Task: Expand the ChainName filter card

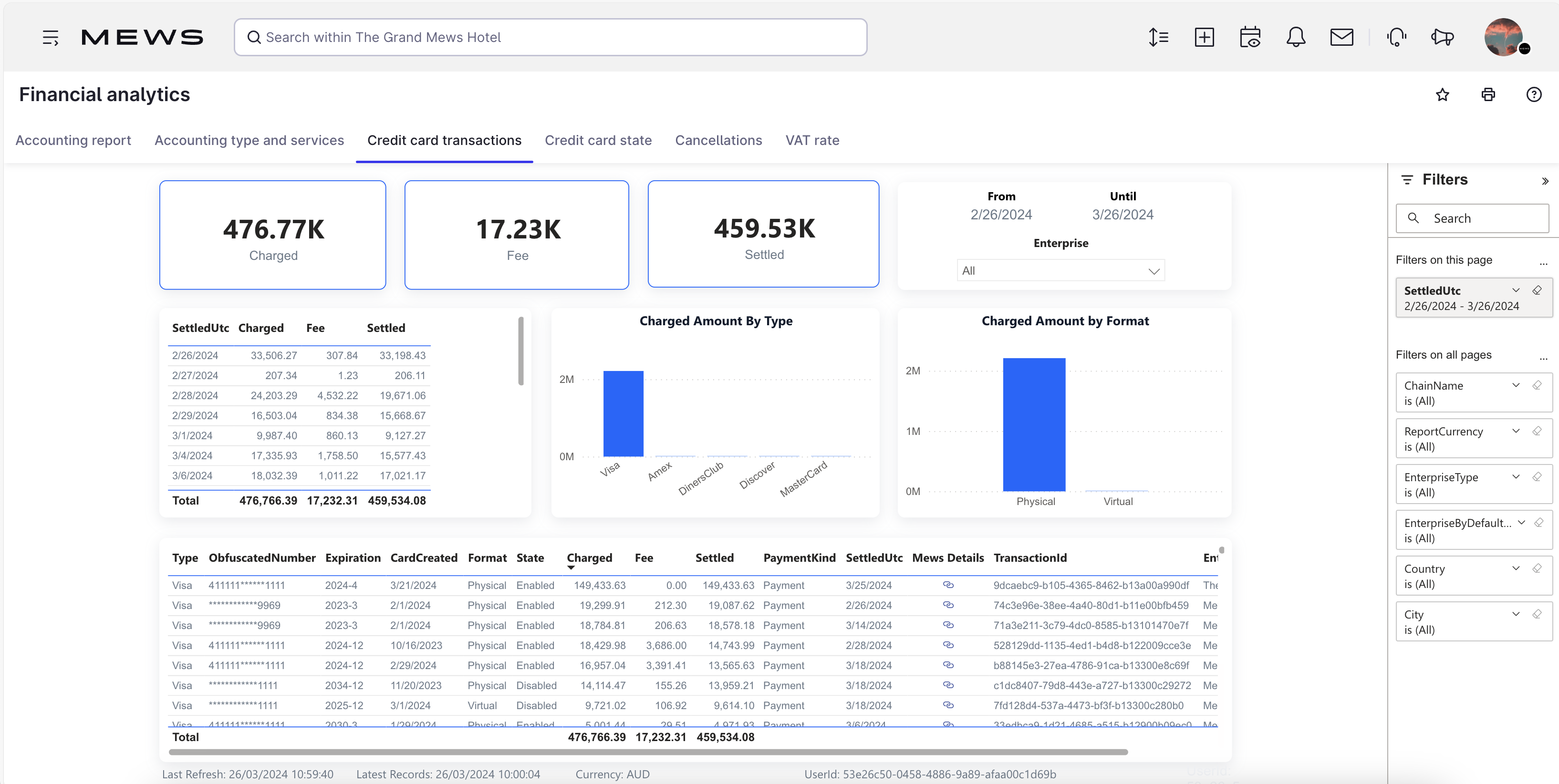Action: pyautogui.click(x=1516, y=385)
